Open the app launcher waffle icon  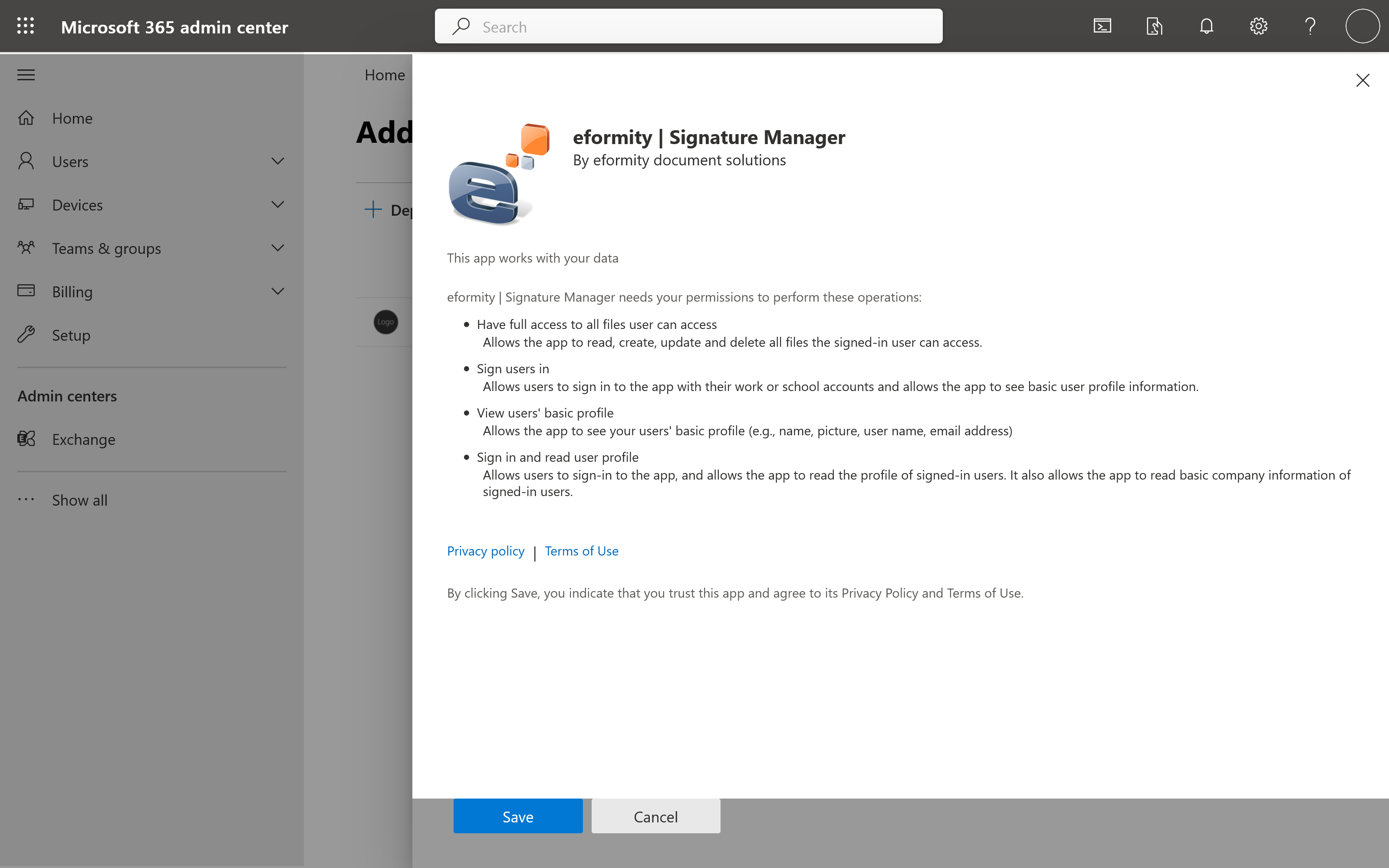click(x=25, y=26)
